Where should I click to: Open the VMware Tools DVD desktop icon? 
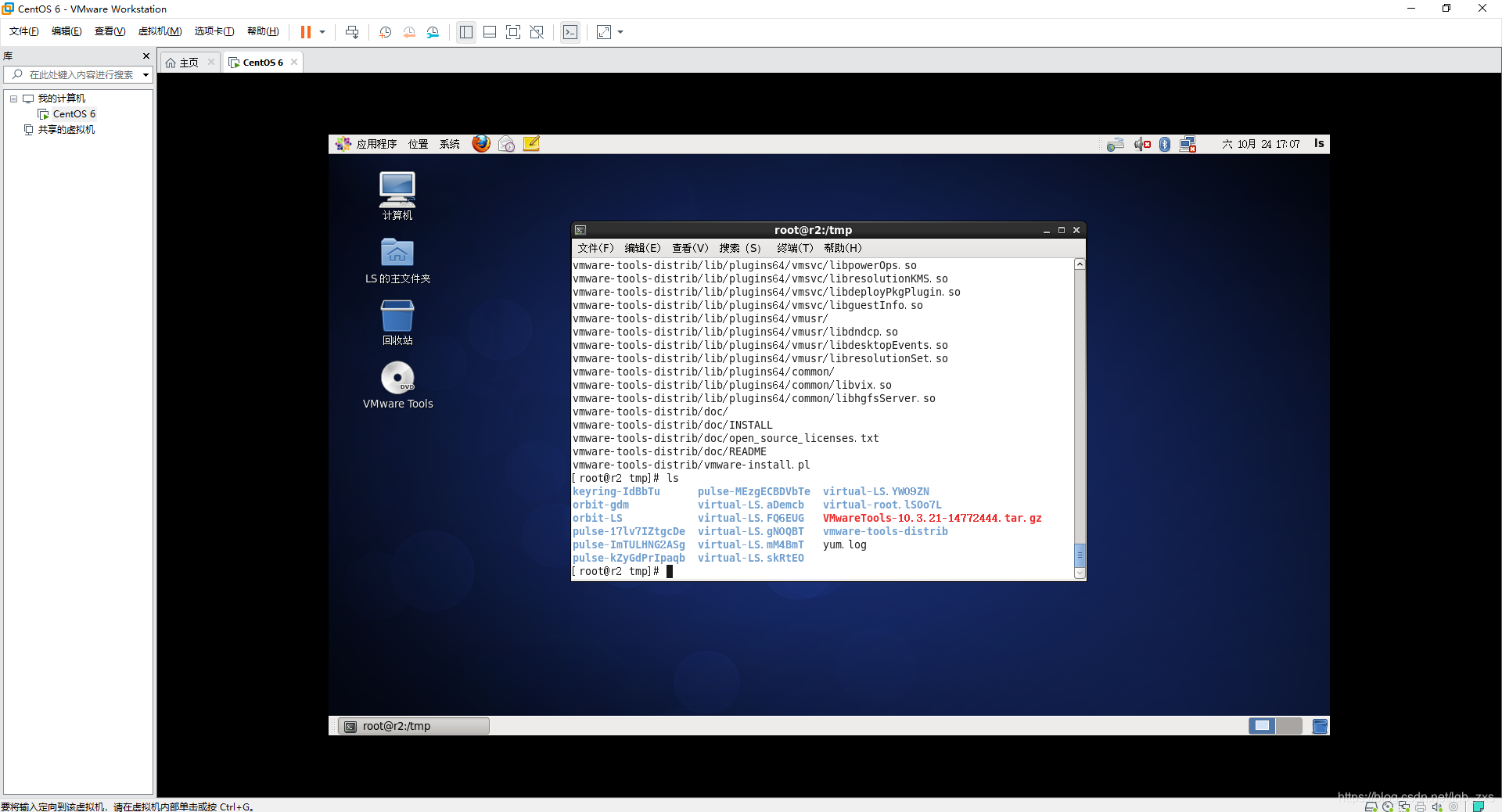397,385
